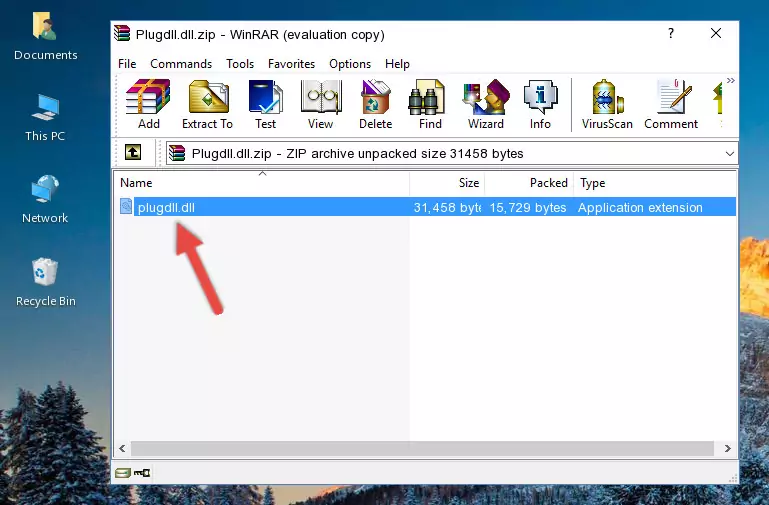The width and height of the screenshot is (769, 505).
Task: Select the This PC desktop icon
Action: click(x=45, y=118)
